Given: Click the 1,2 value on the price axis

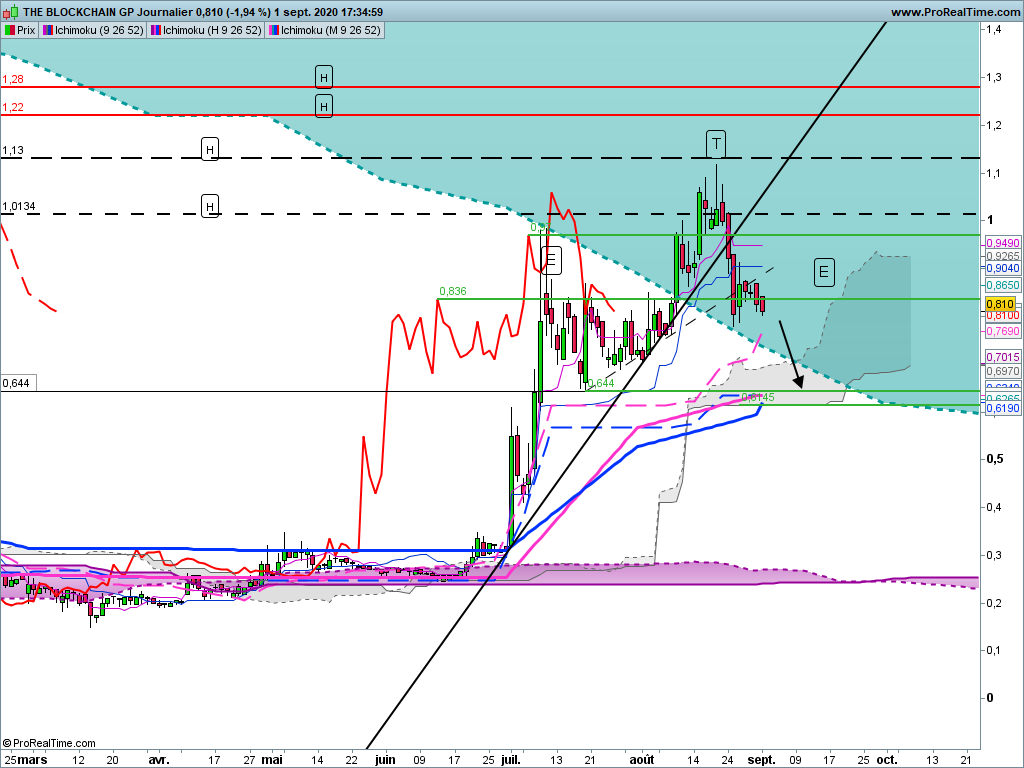Looking at the screenshot, I should (994, 125).
